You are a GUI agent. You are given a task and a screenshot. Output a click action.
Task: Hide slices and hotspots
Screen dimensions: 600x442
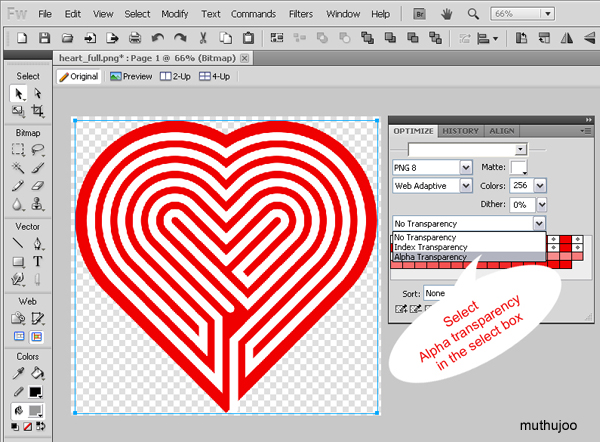pos(19,336)
